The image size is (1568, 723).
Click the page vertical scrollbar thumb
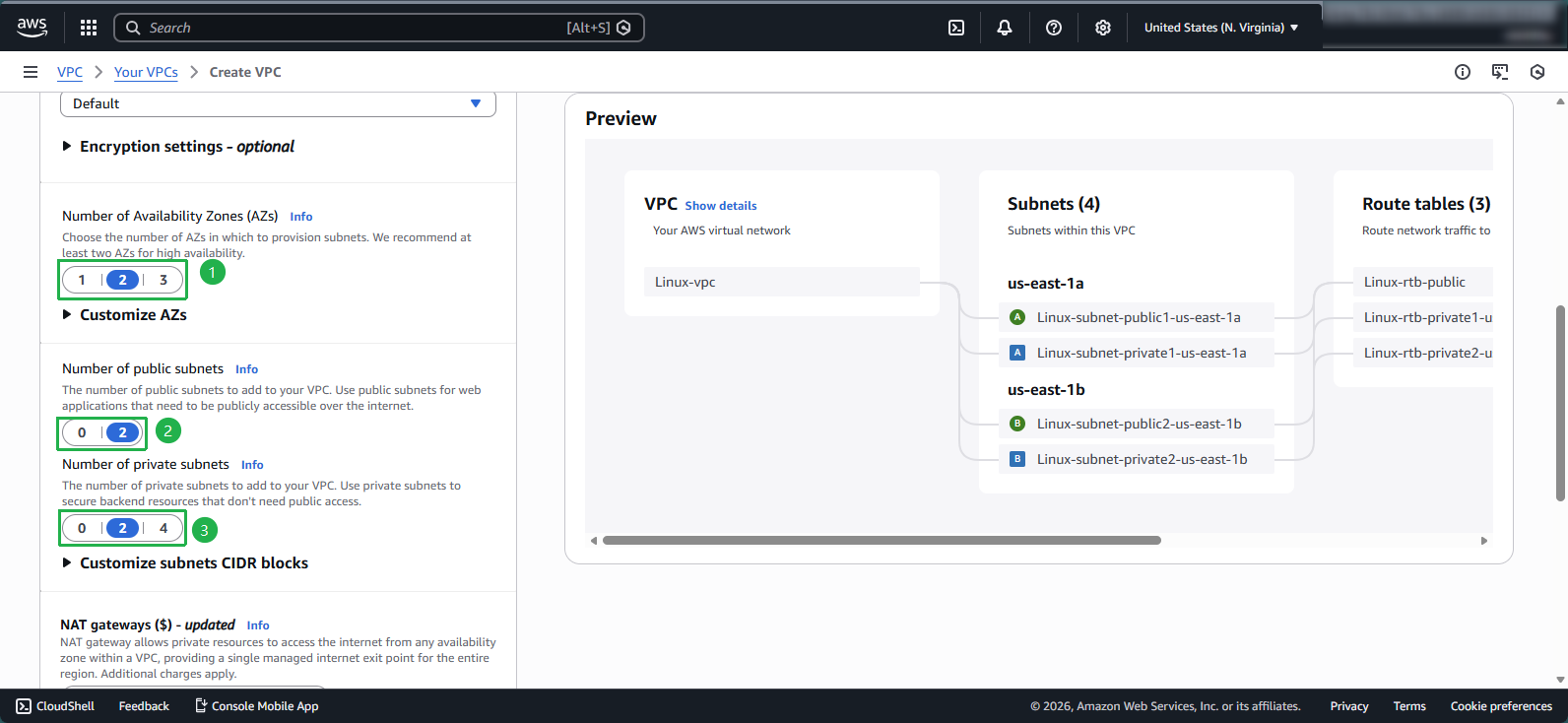(x=1560, y=404)
